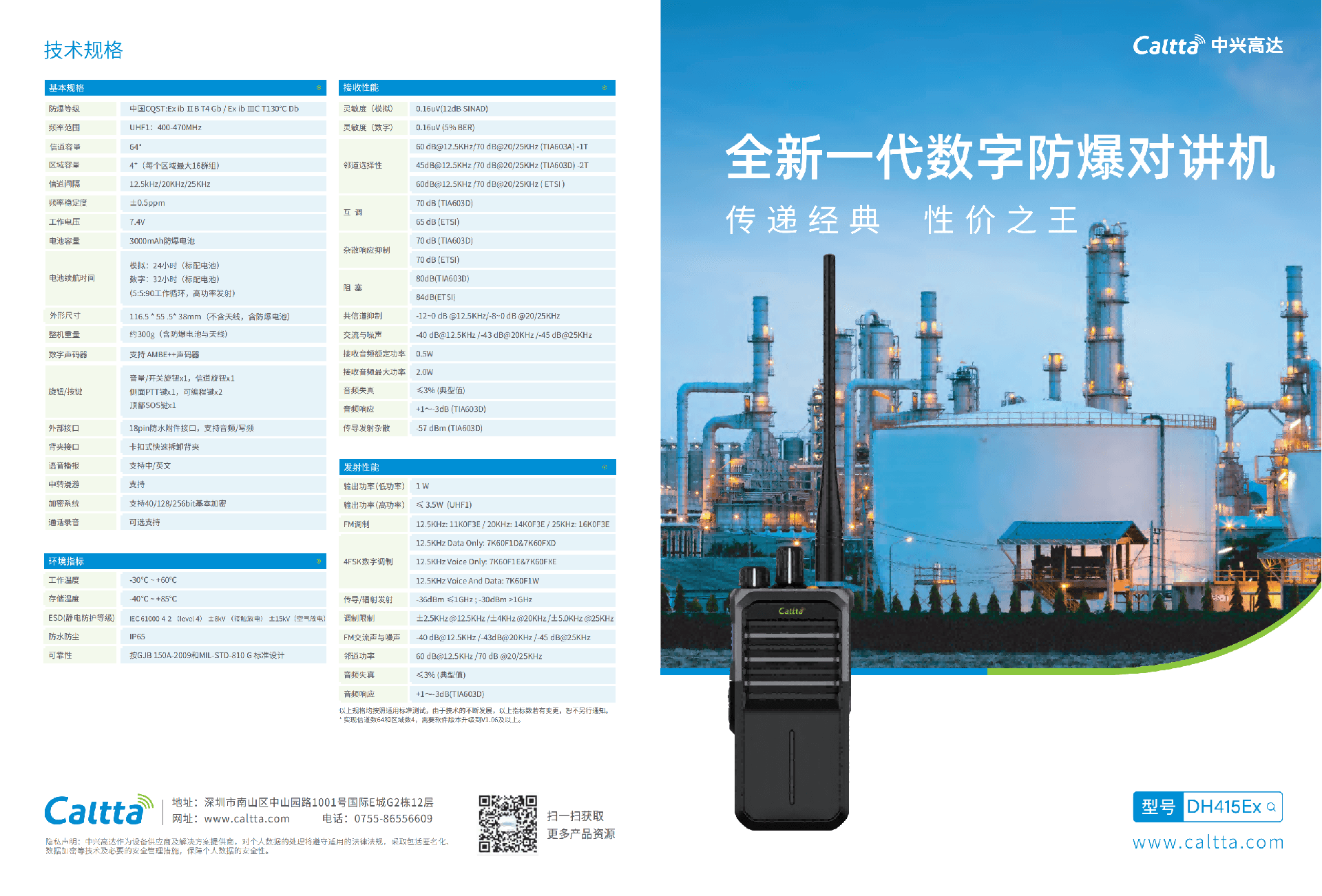The image size is (1322, 896).
Task: Click the 型号 blue label box
Action: [x=1158, y=807]
